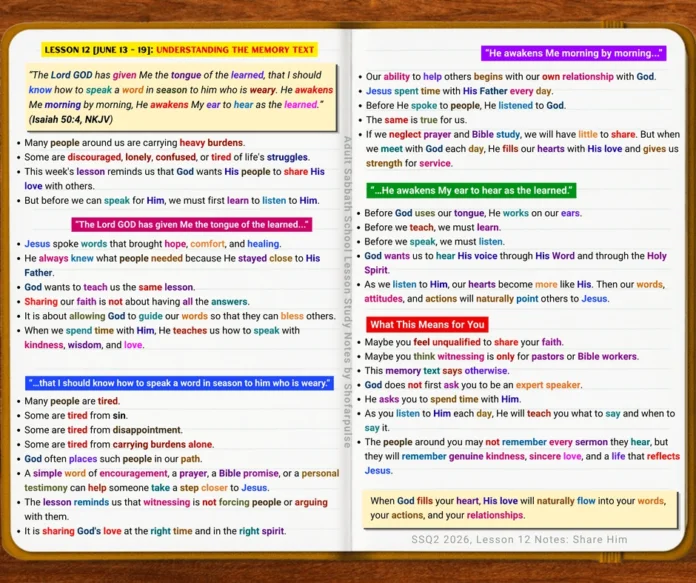Click the line 'Many people around us are carrying heavy burdens.'
The height and width of the screenshot is (583, 696).
[x=134, y=143]
